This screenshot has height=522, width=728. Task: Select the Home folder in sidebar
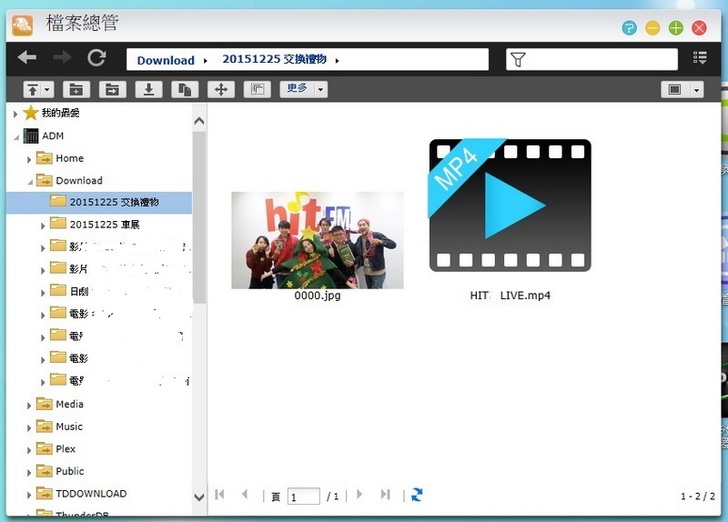click(69, 158)
